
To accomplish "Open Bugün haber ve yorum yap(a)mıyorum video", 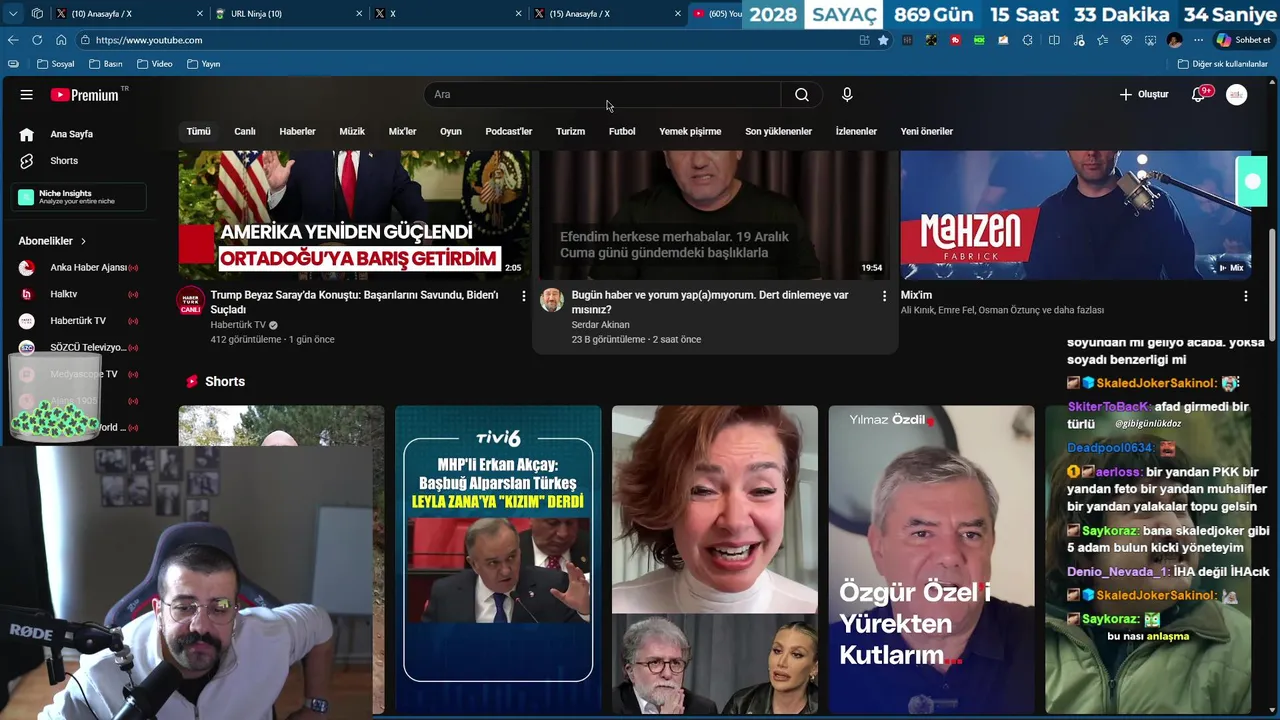I will click(710, 302).
